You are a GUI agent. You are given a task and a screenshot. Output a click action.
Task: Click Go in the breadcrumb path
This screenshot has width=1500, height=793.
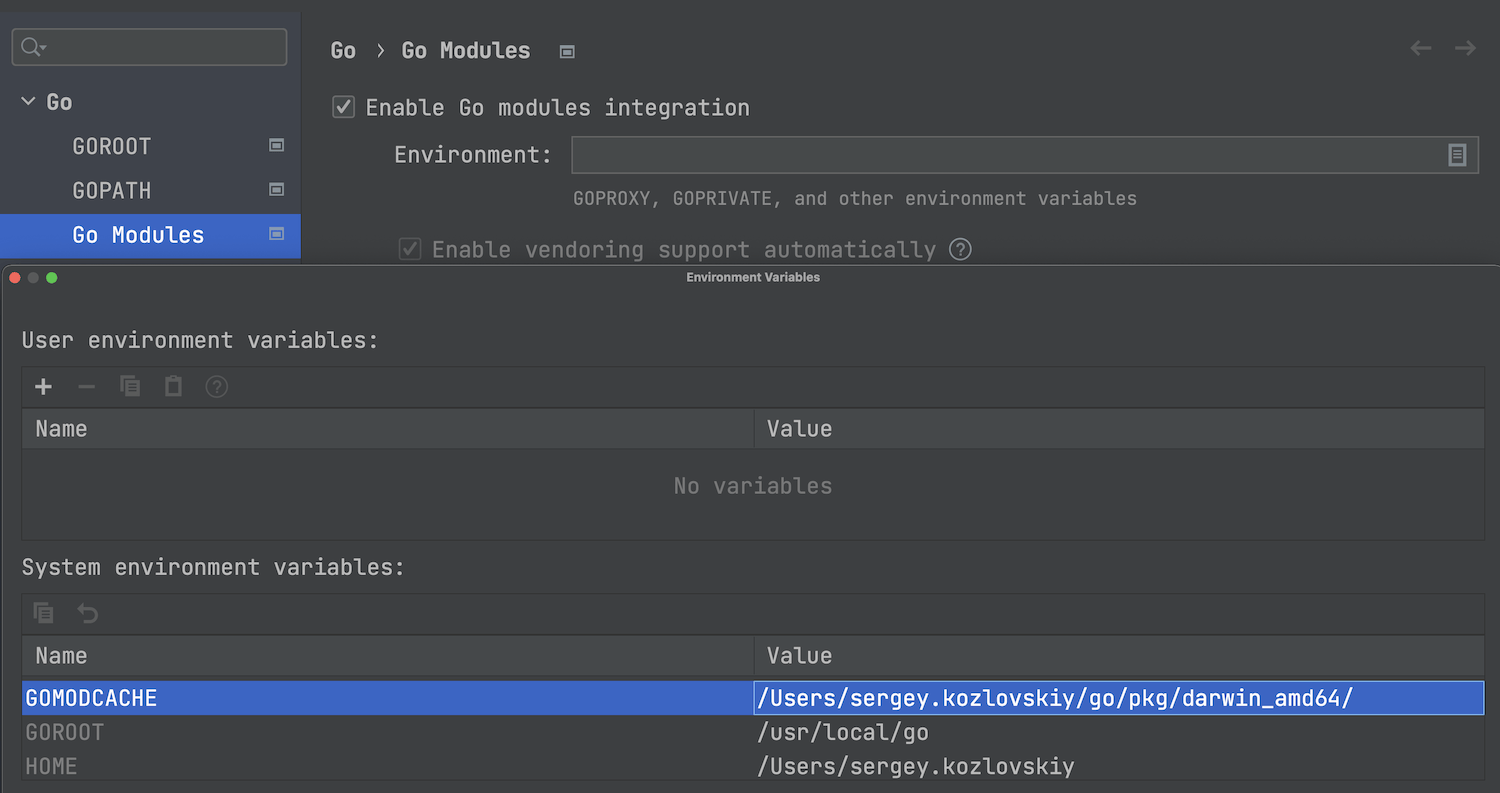pyautogui.click(x=343, y=51)
